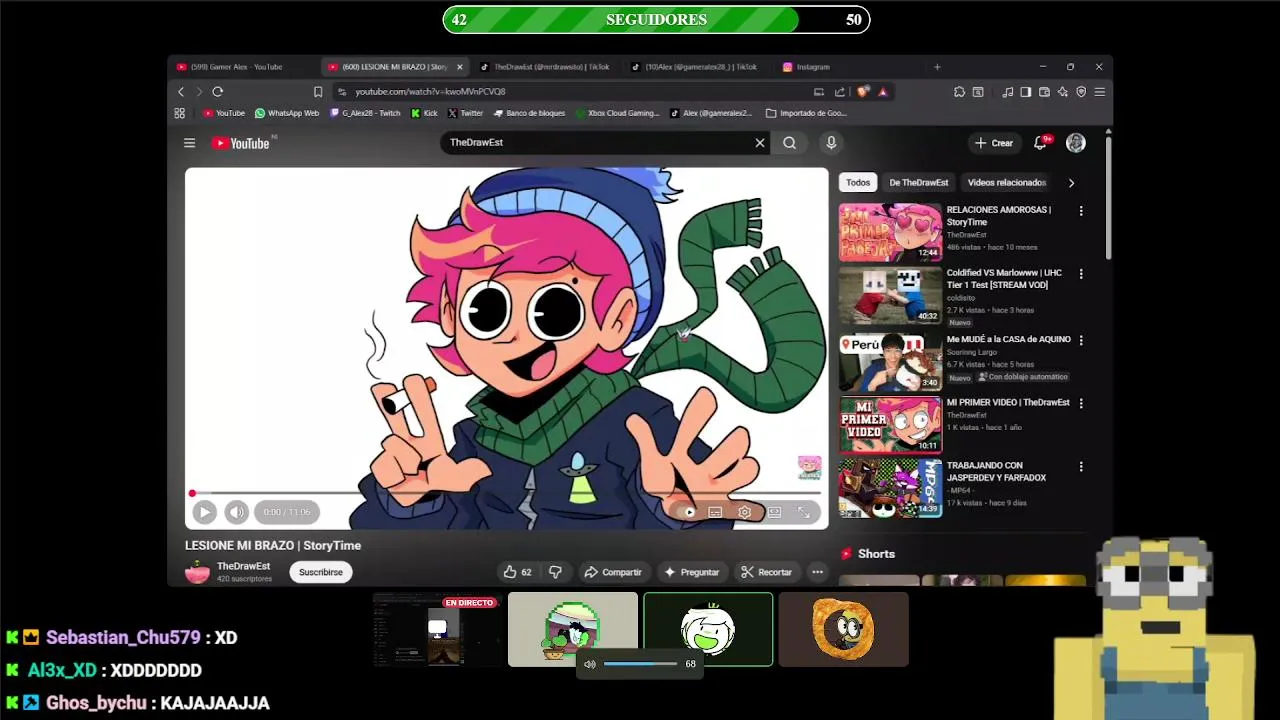The height and width of the screenshot is (720, 1280).
Task: Select the De TheDrawEst filter chip
Action: click(919, 182)
